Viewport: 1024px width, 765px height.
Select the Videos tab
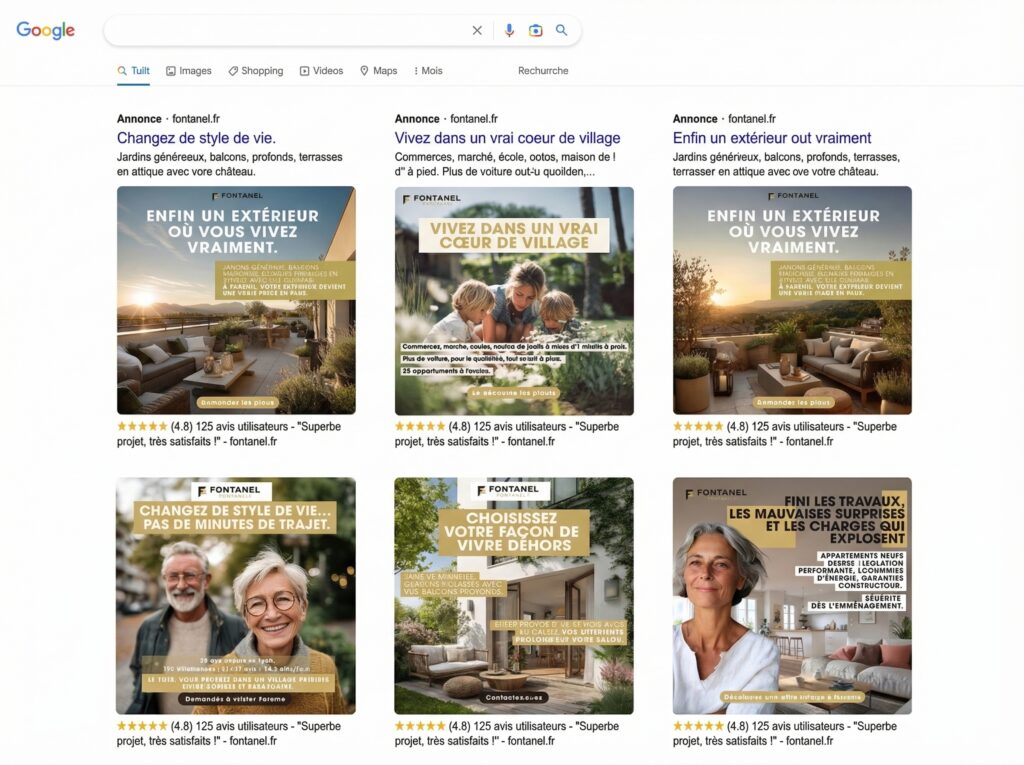[x=321, y=71]
